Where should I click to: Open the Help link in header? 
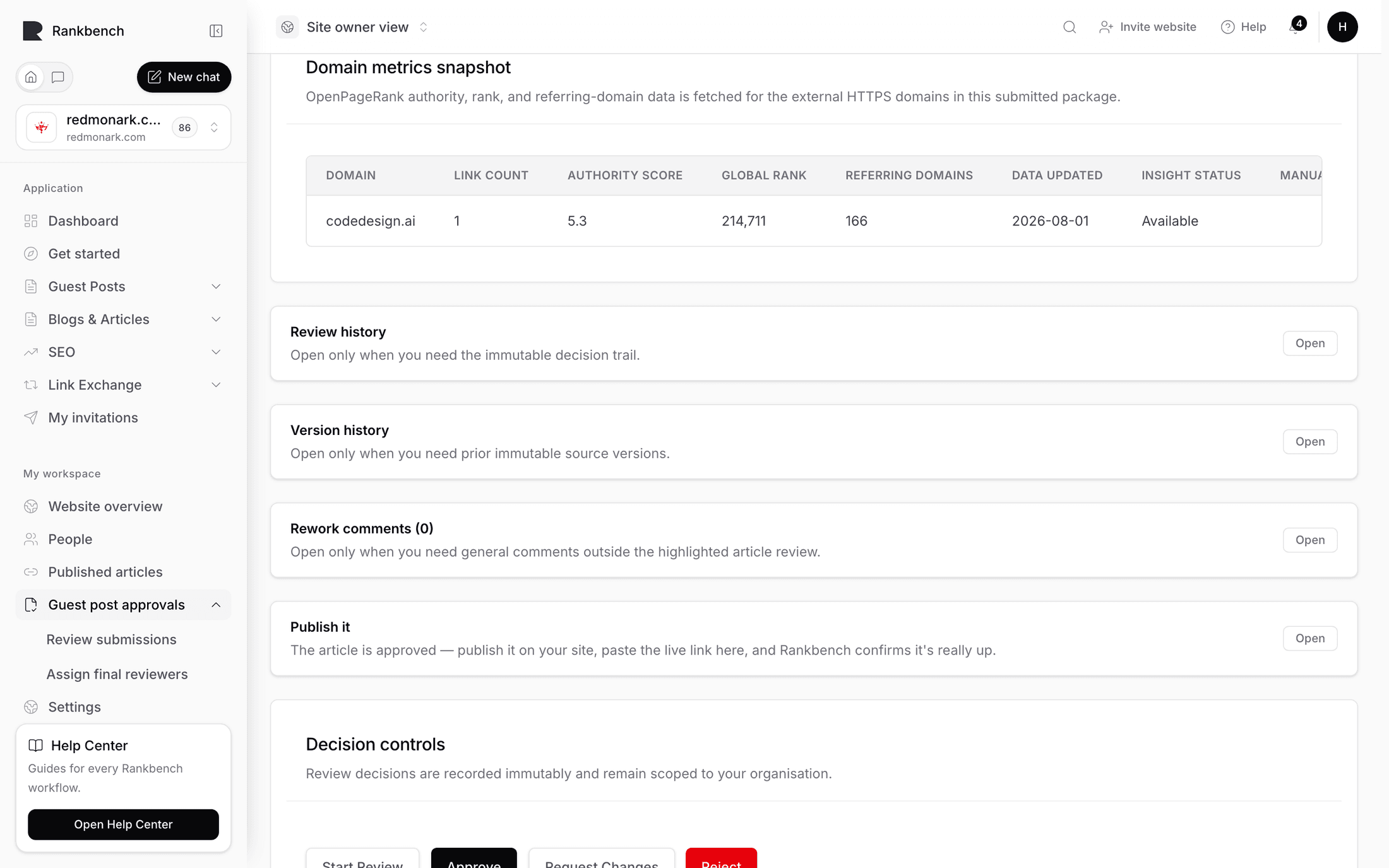click(x=1243, y=27)
